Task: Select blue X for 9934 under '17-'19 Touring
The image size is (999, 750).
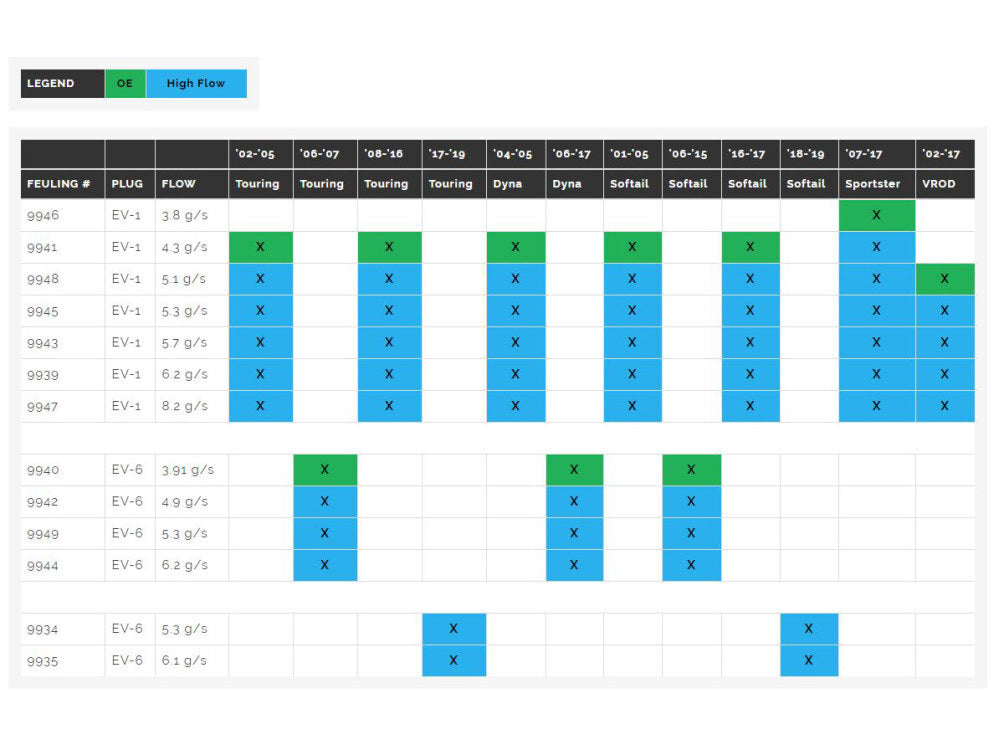Action: [453, 629]
